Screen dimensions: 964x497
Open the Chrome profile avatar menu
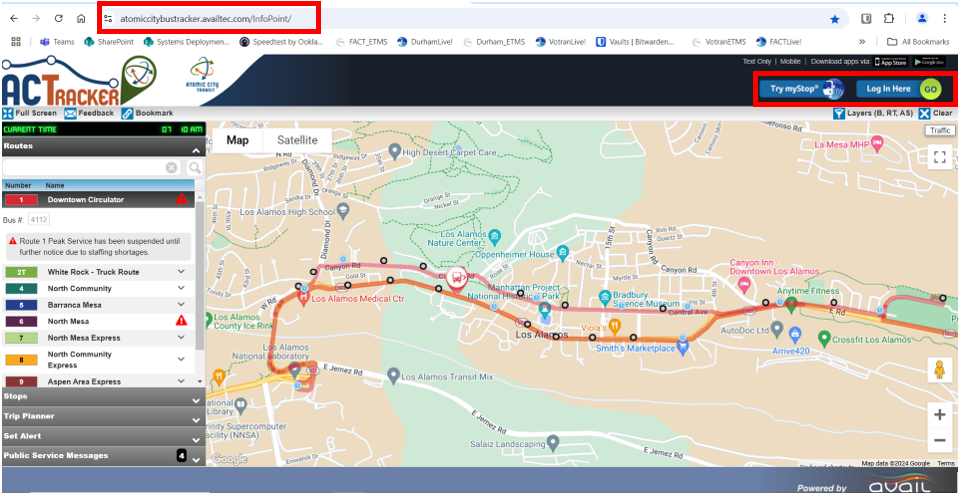[922, 19]
